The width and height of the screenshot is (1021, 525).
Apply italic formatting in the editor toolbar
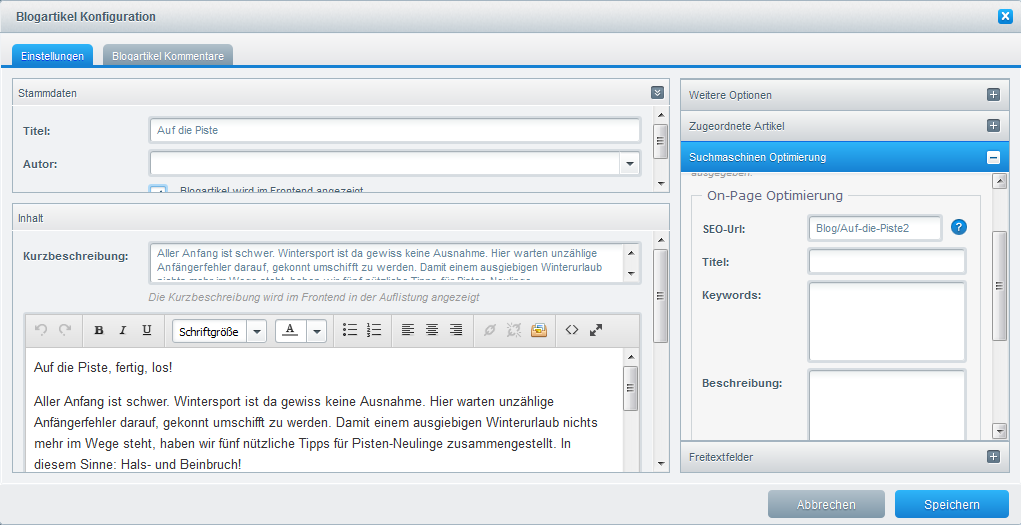point(123,330)
